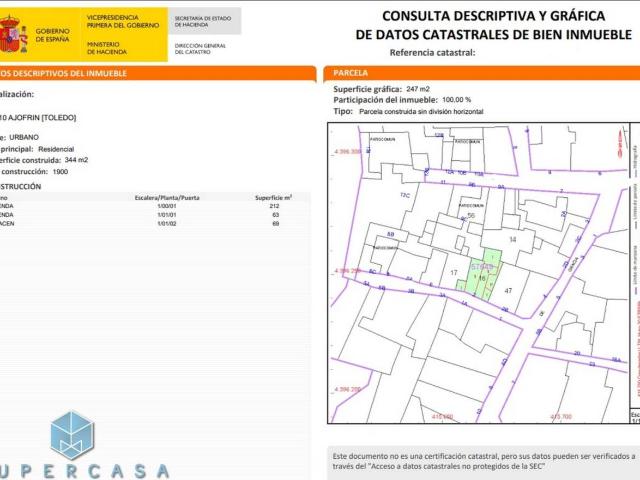The image size is (640, 480).
Task: Select the '63' surface cell
Action: coord(276,215)
